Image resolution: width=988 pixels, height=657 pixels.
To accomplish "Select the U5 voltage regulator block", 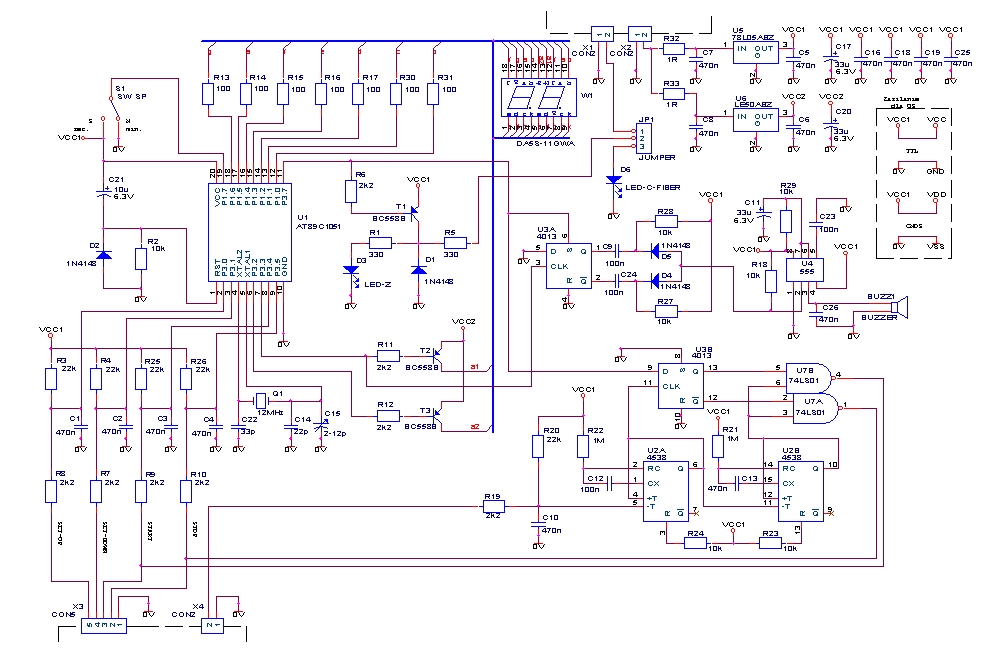I will (755, 52).
